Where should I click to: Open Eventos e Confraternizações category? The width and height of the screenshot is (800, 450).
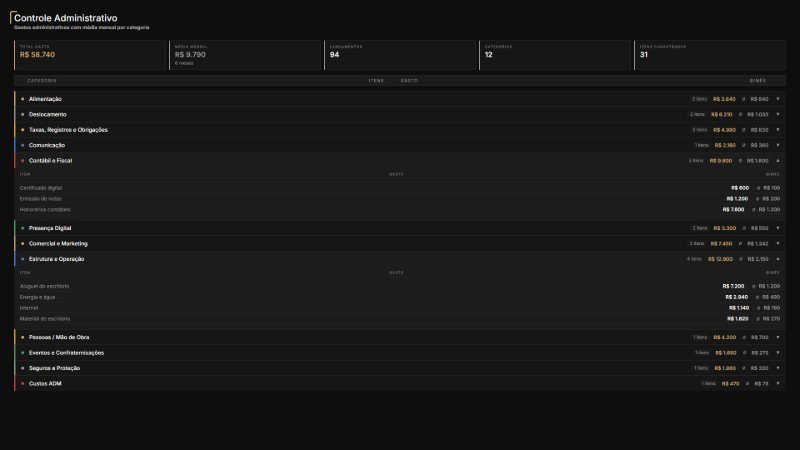(400, 353)
